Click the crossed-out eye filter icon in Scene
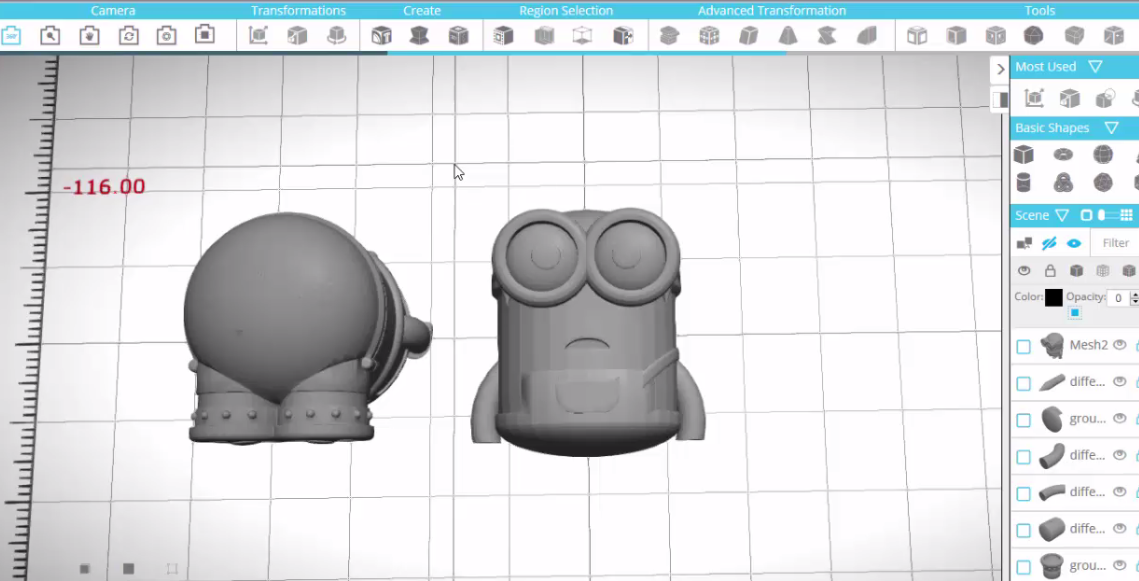Image resolution: width=1139 pixels, height=581 pixels. coord(1049,243)
